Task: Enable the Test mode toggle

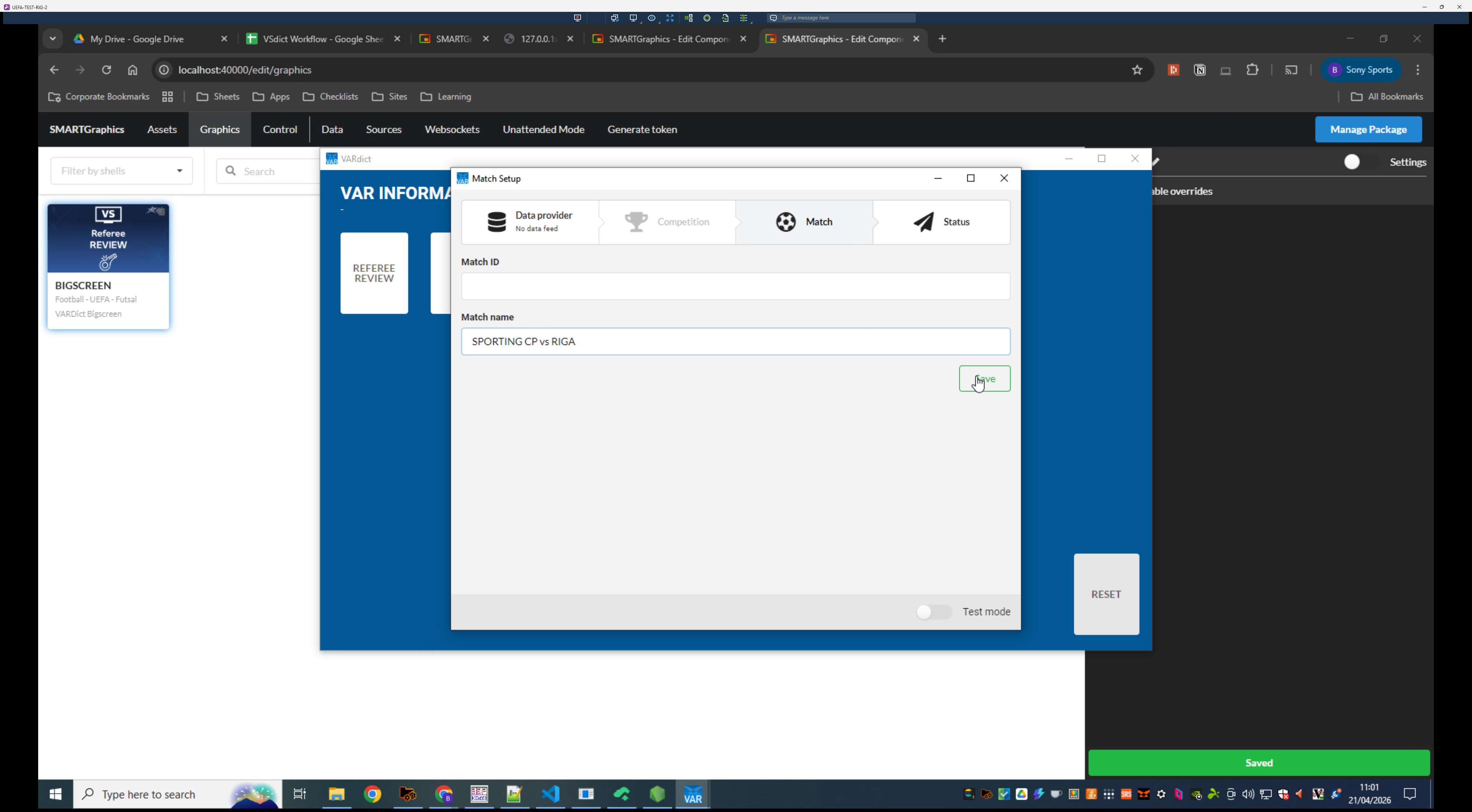Action: point(934,612)
